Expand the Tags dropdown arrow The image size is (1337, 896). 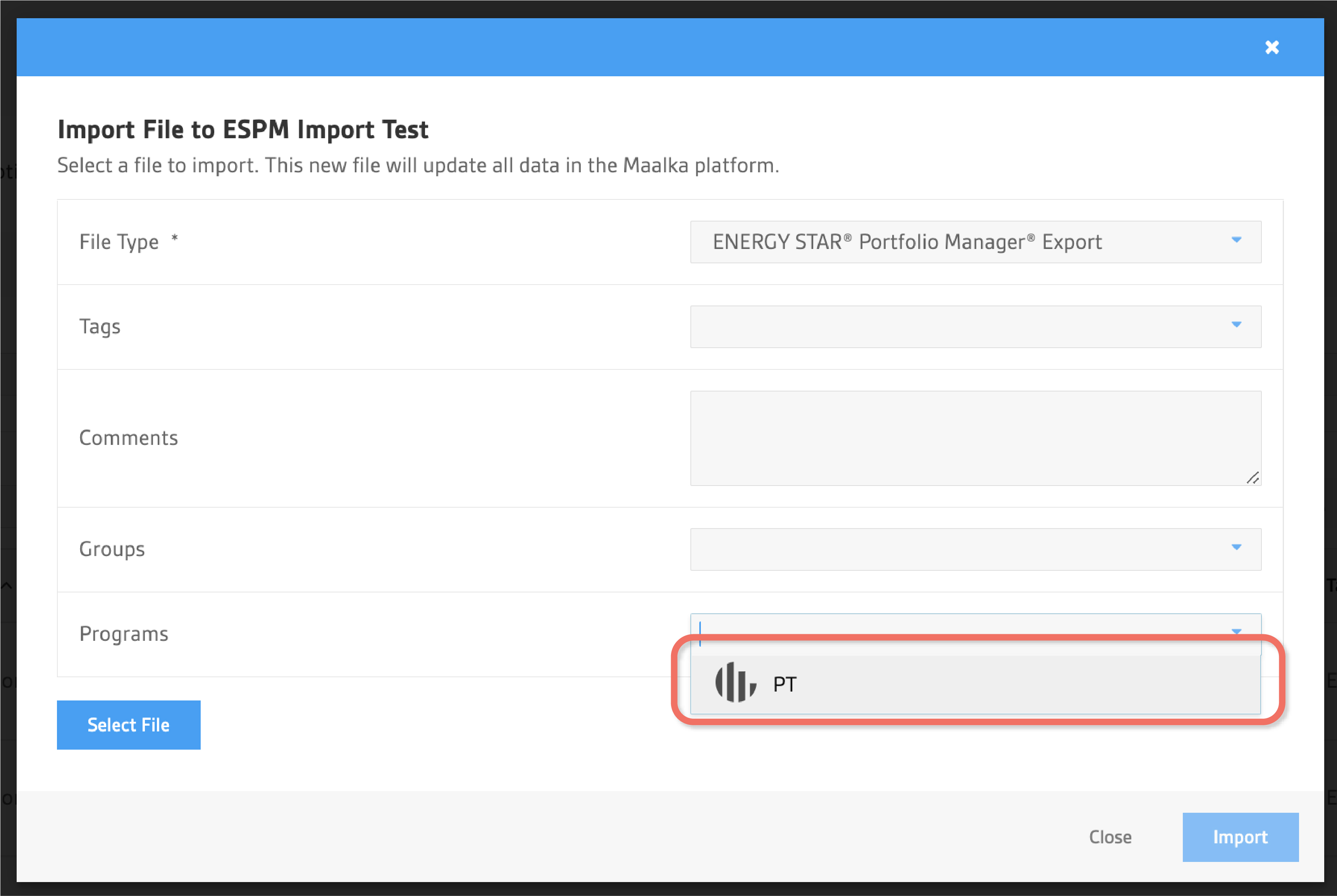click(x=1236, y=324)
